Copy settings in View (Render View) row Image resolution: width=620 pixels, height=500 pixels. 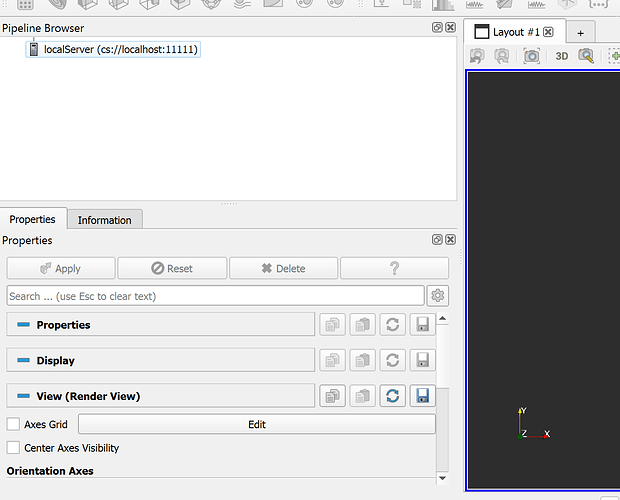pyautogui.click(x=332, y=396)
